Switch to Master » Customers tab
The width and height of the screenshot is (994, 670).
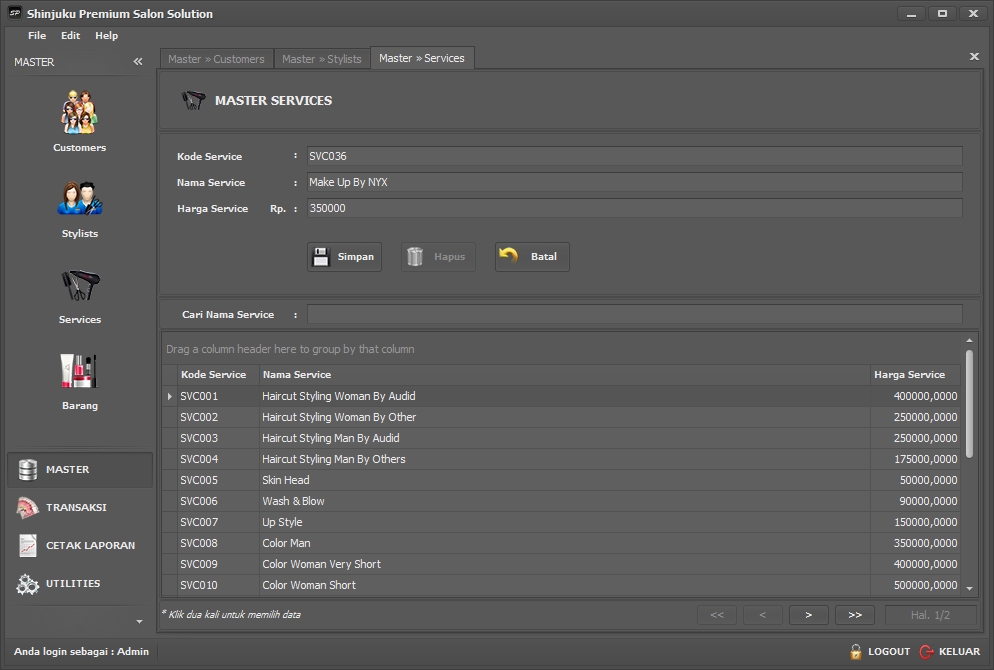pos(216,59)
